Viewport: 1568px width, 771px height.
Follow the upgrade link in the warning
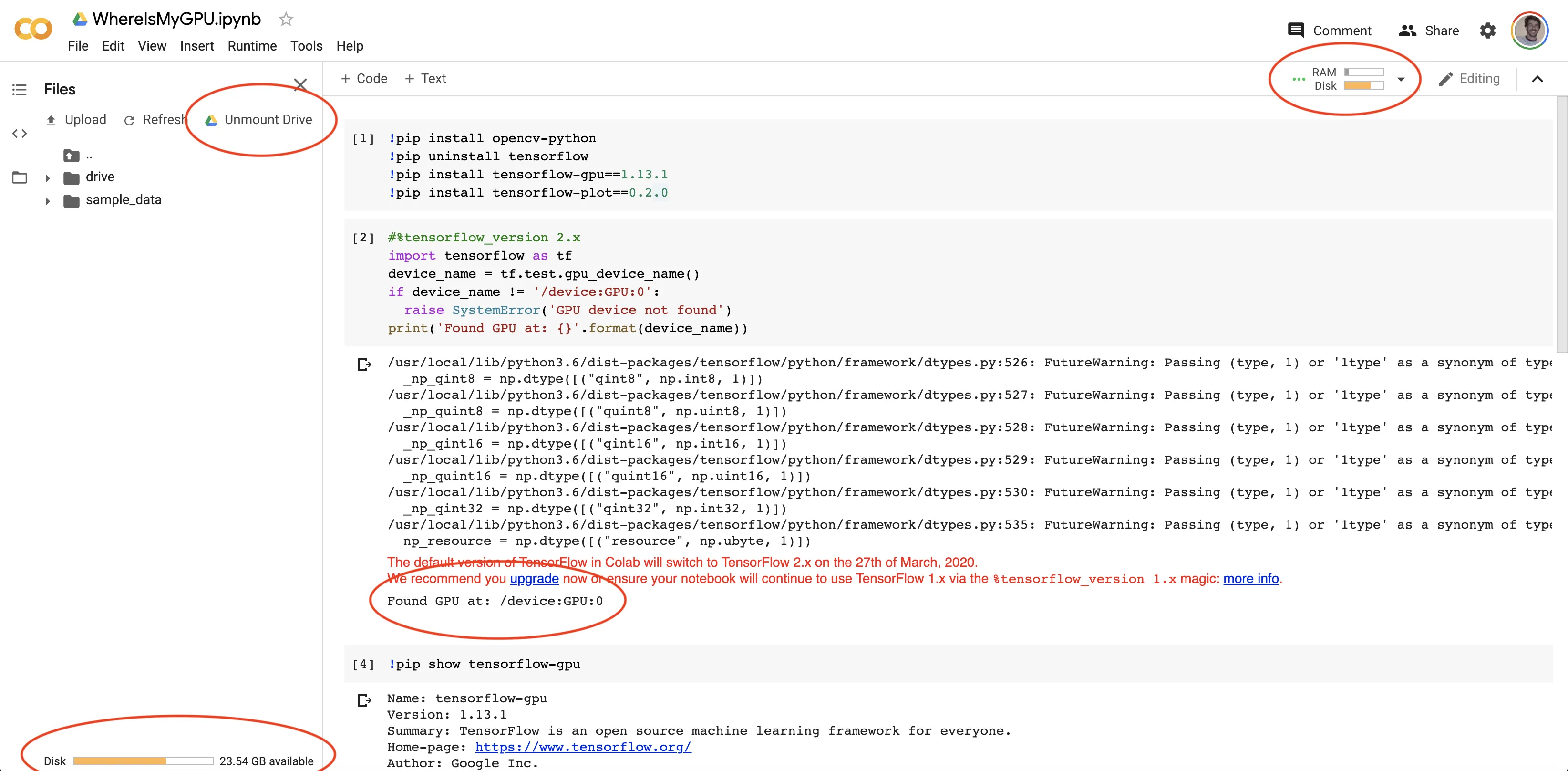(534, 579)
